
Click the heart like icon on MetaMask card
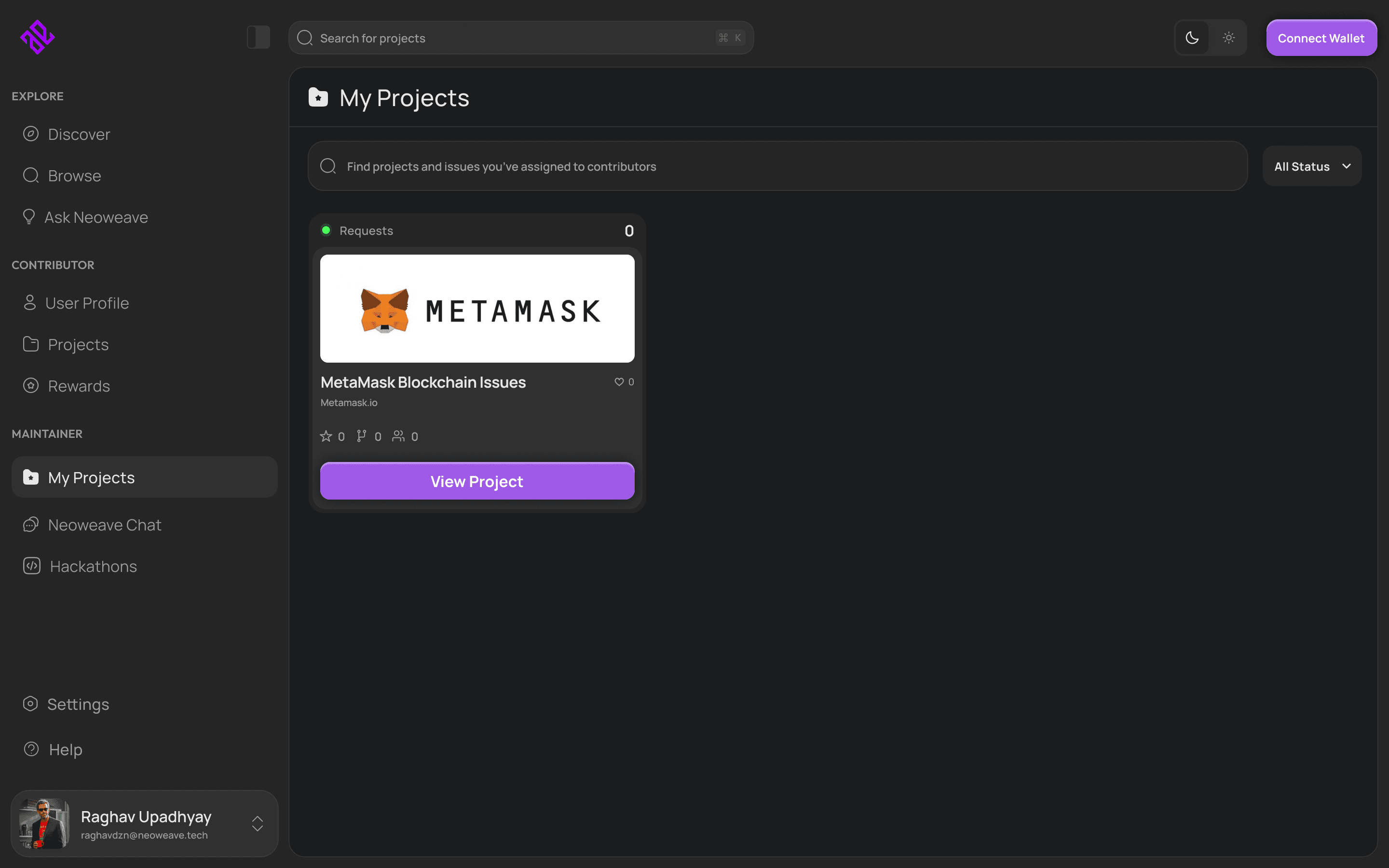point(619,382)
